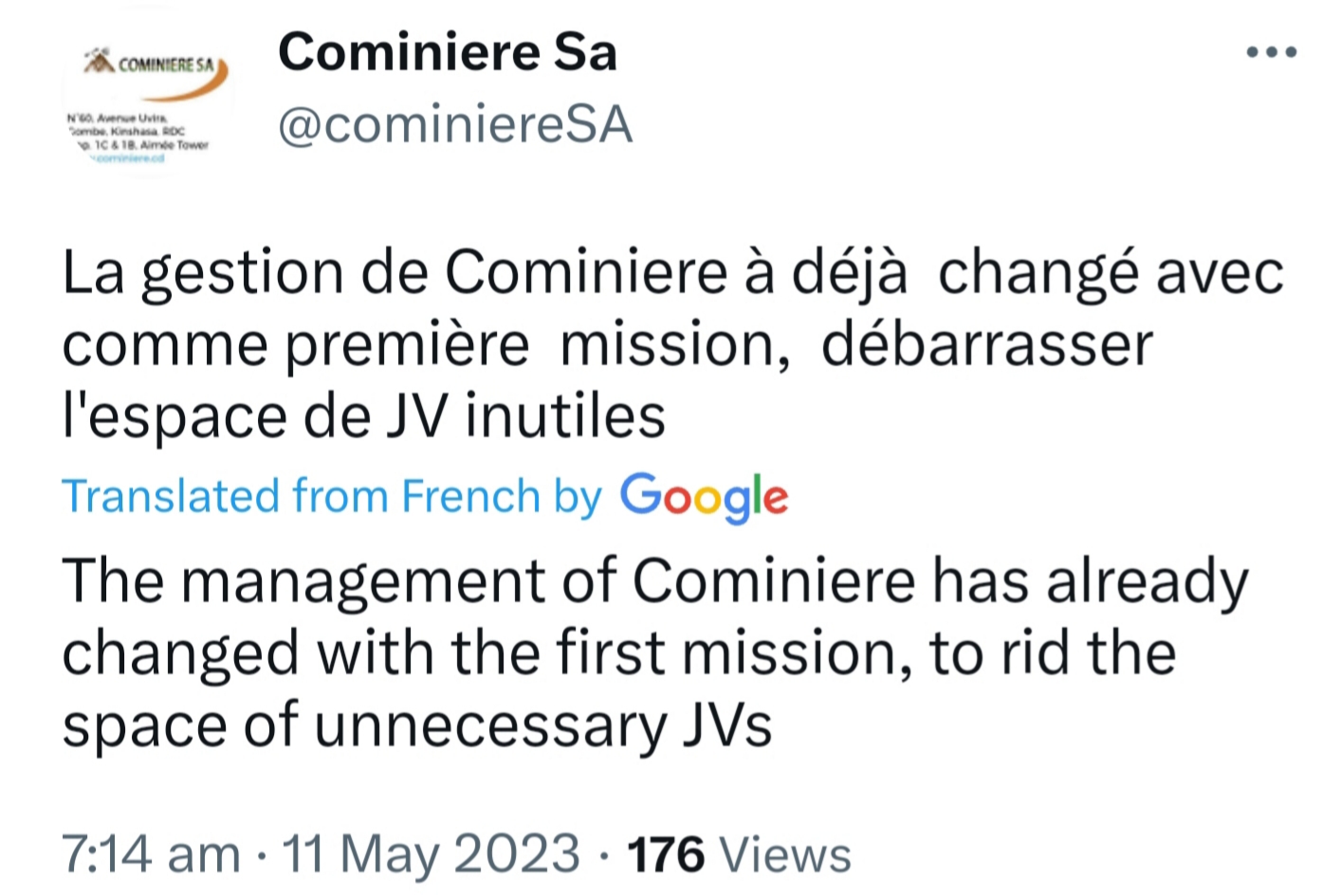Open the Cominiere Sa display name
This screenshot has width=1341, height=896.
pyautogui.click(x=447, y=51)
